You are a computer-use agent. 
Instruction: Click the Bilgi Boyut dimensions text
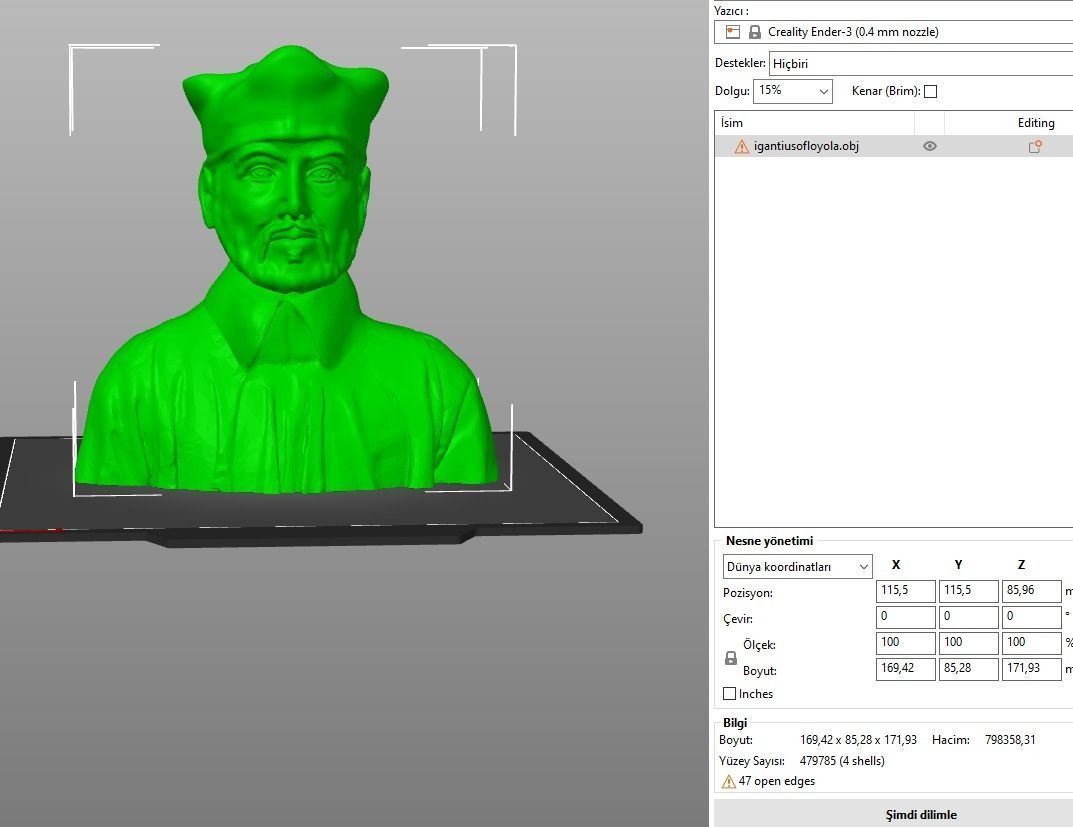858,740
